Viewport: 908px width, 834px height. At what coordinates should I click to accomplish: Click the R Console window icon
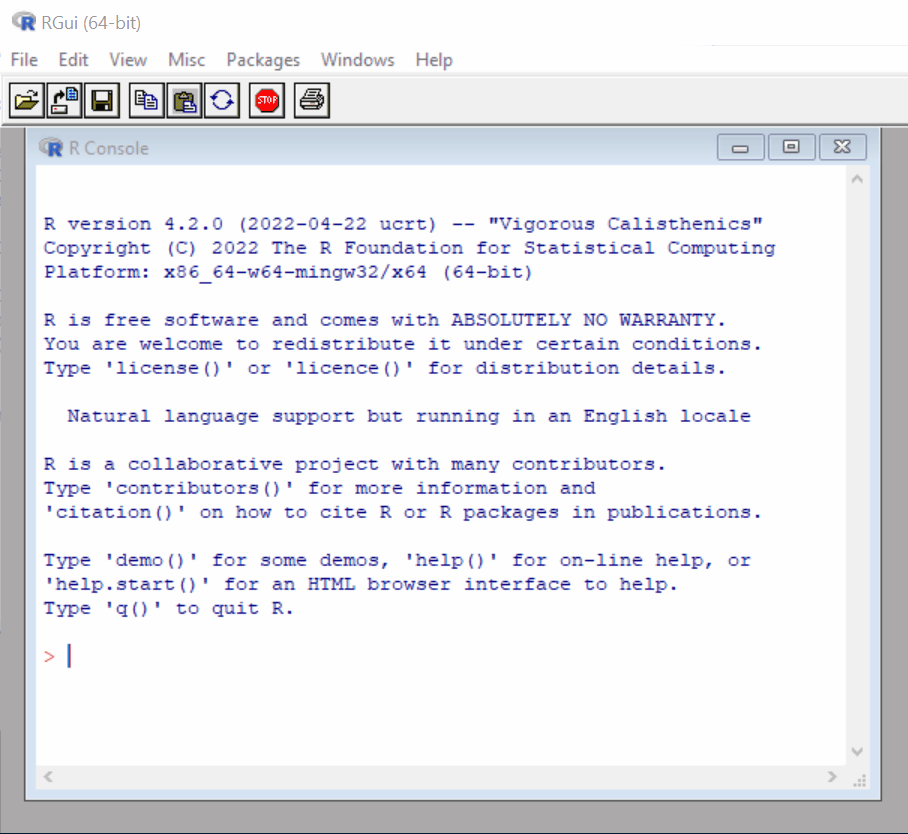[x=51, y=148]
